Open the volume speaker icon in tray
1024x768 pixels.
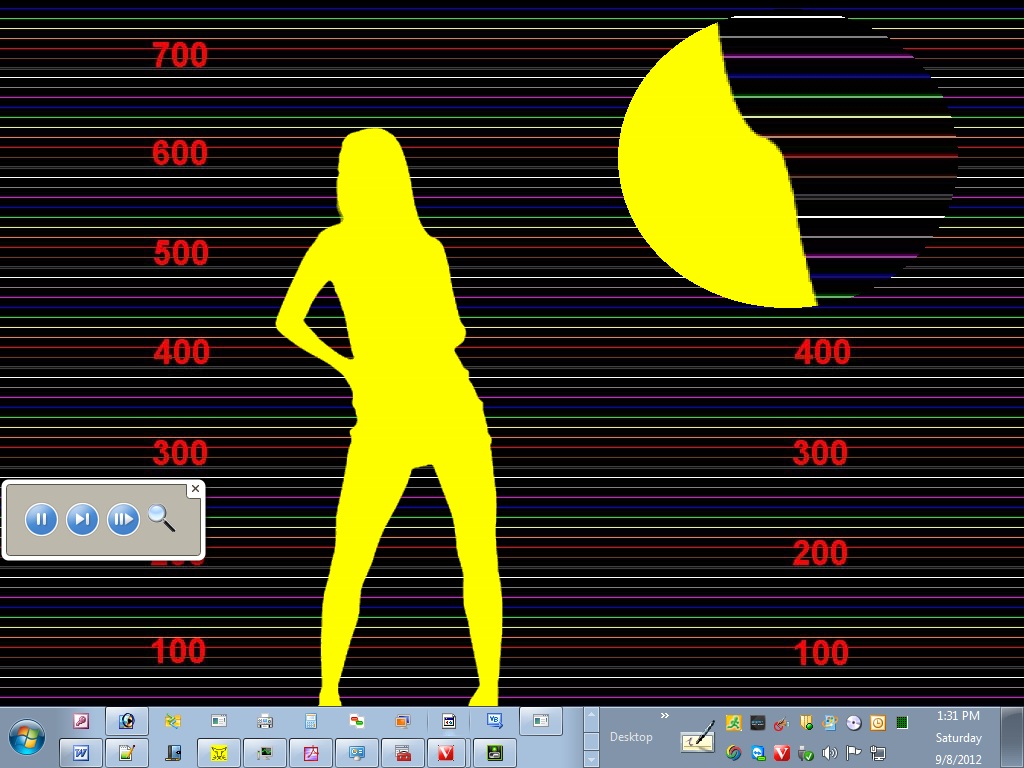coord(830,753)
